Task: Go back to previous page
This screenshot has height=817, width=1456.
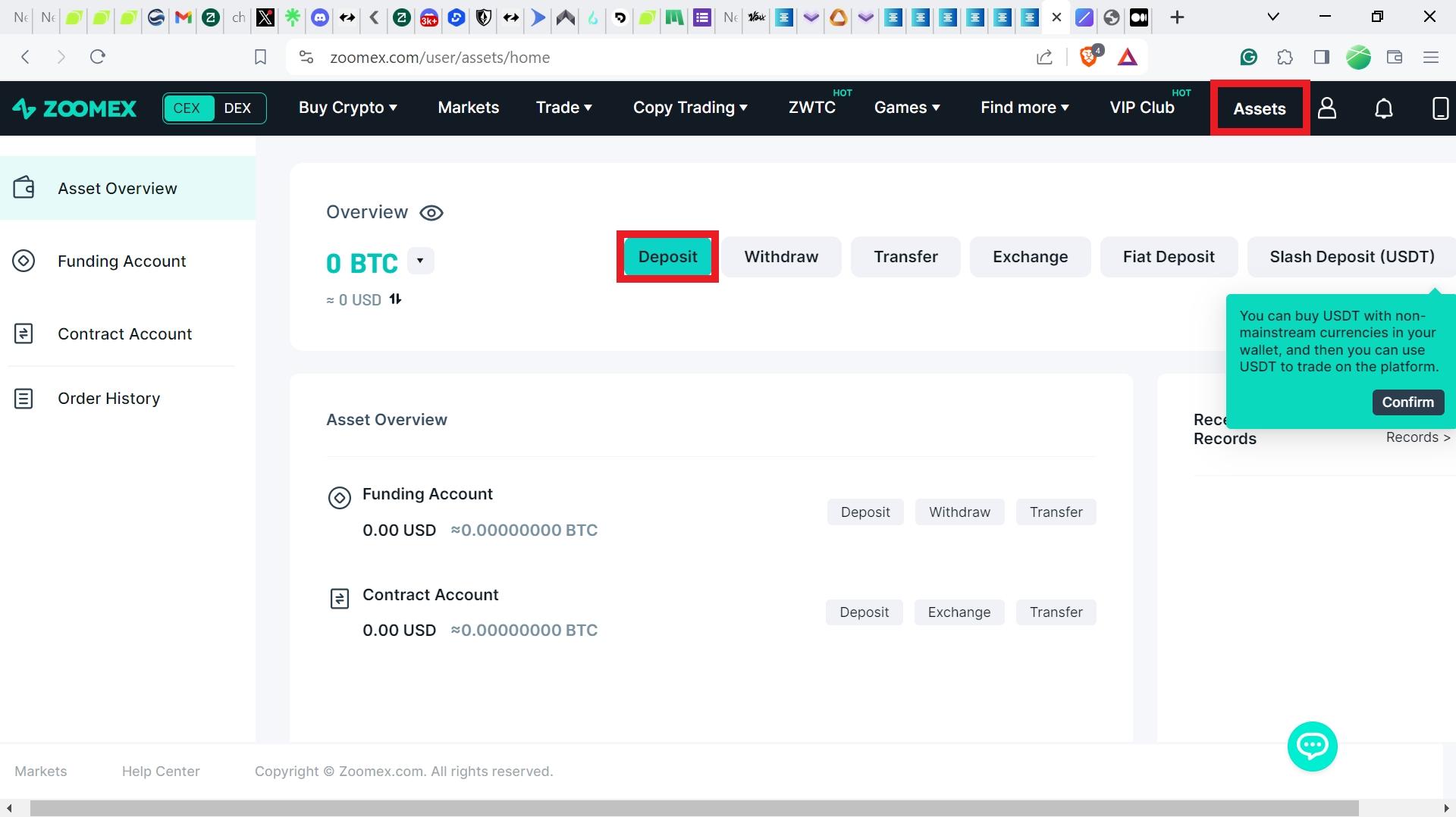Action: [x=25, y=57]
